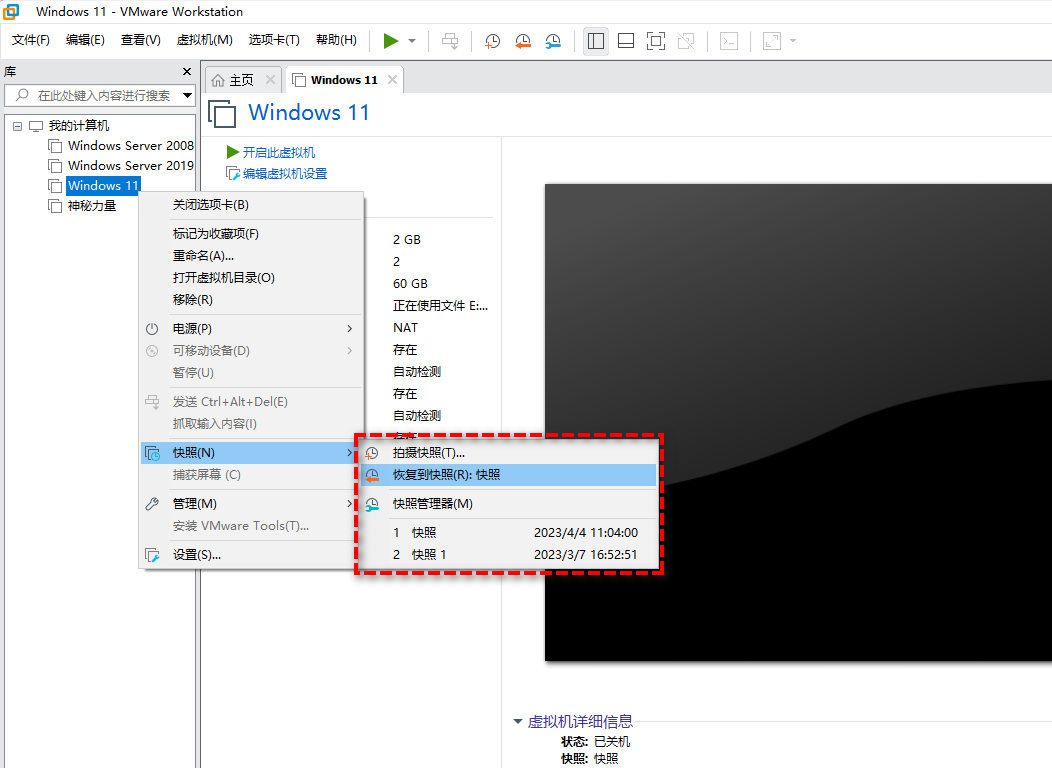Expand the 电源(P) submenu

click(x=251, y=329)
